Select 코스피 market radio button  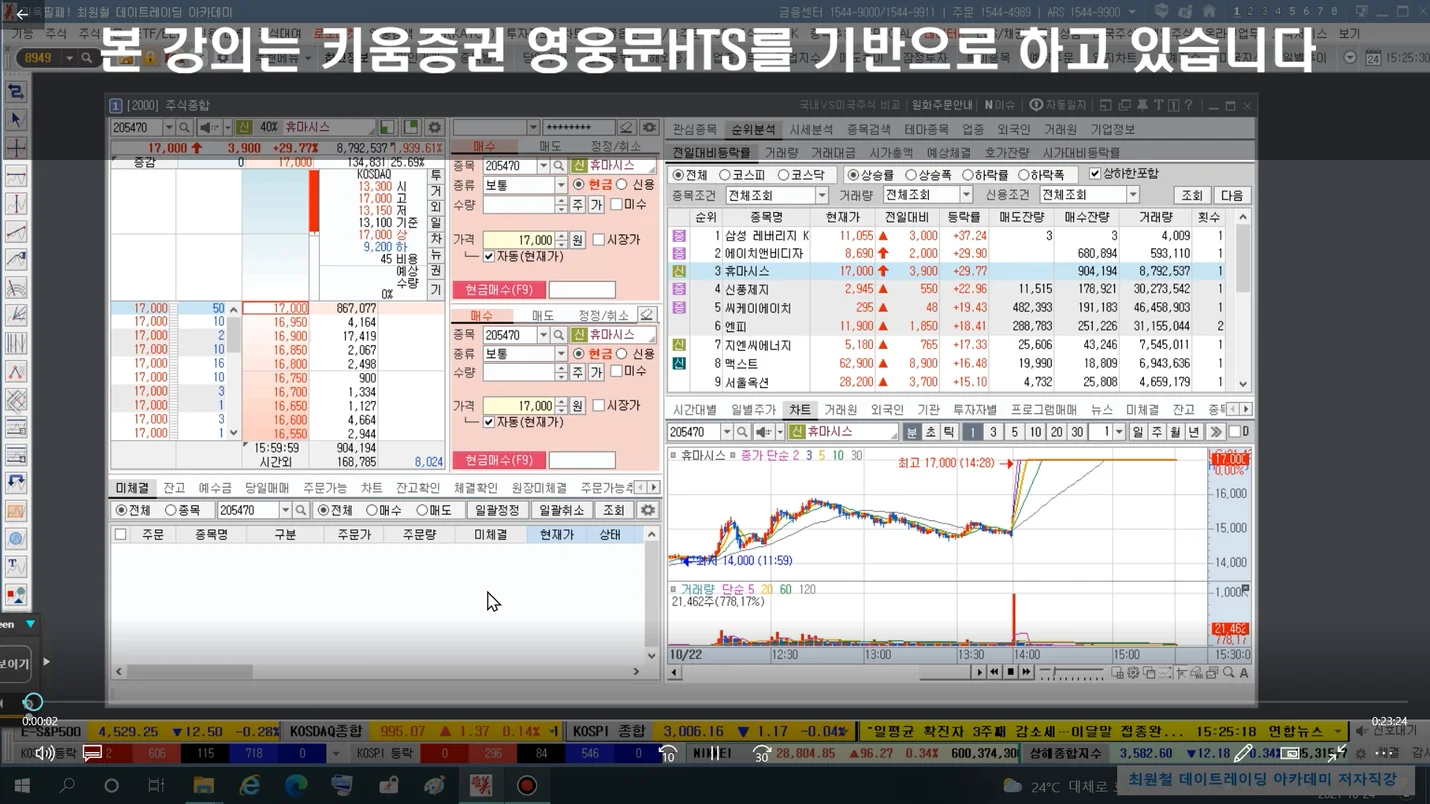(725, 175)
